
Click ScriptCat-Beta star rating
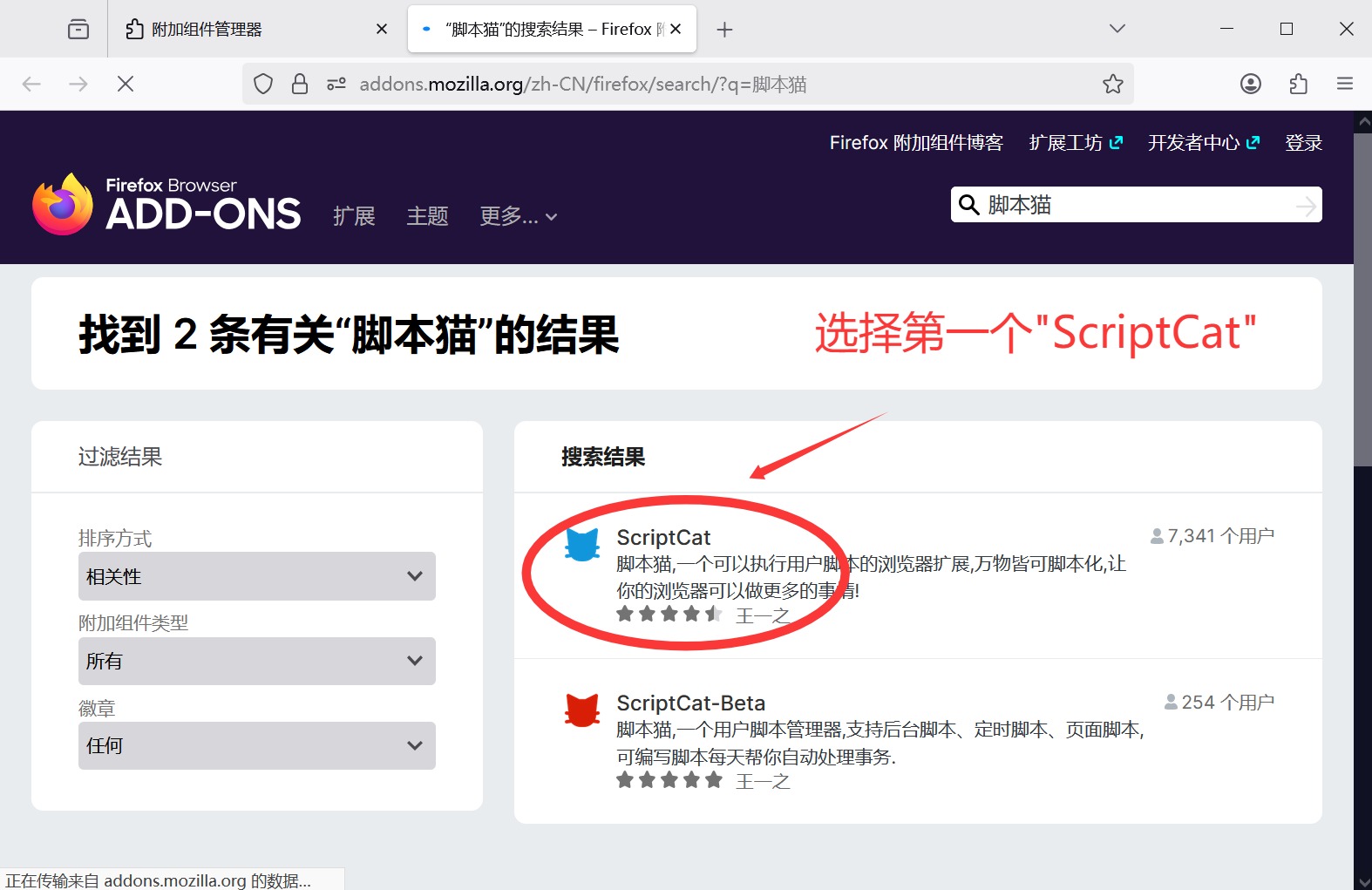(669, 780)
